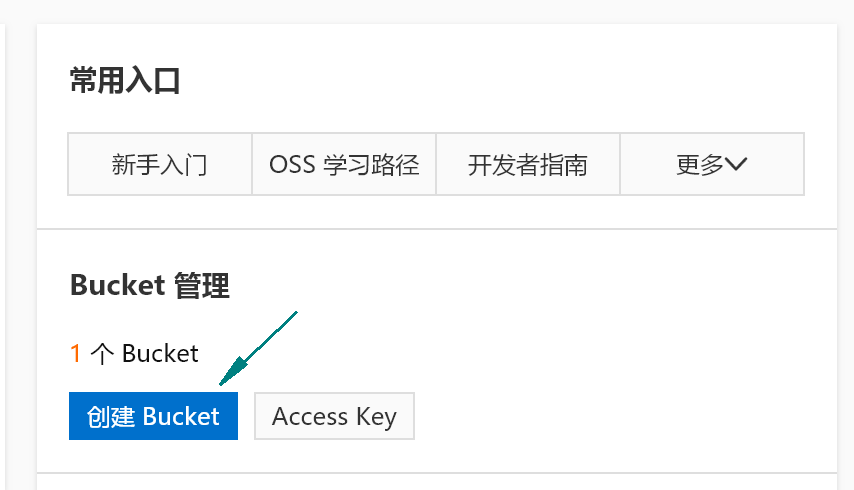Click the word OSS in 学习路径 entry
Viewport: 854px width, 490px height.
[291, 164]
